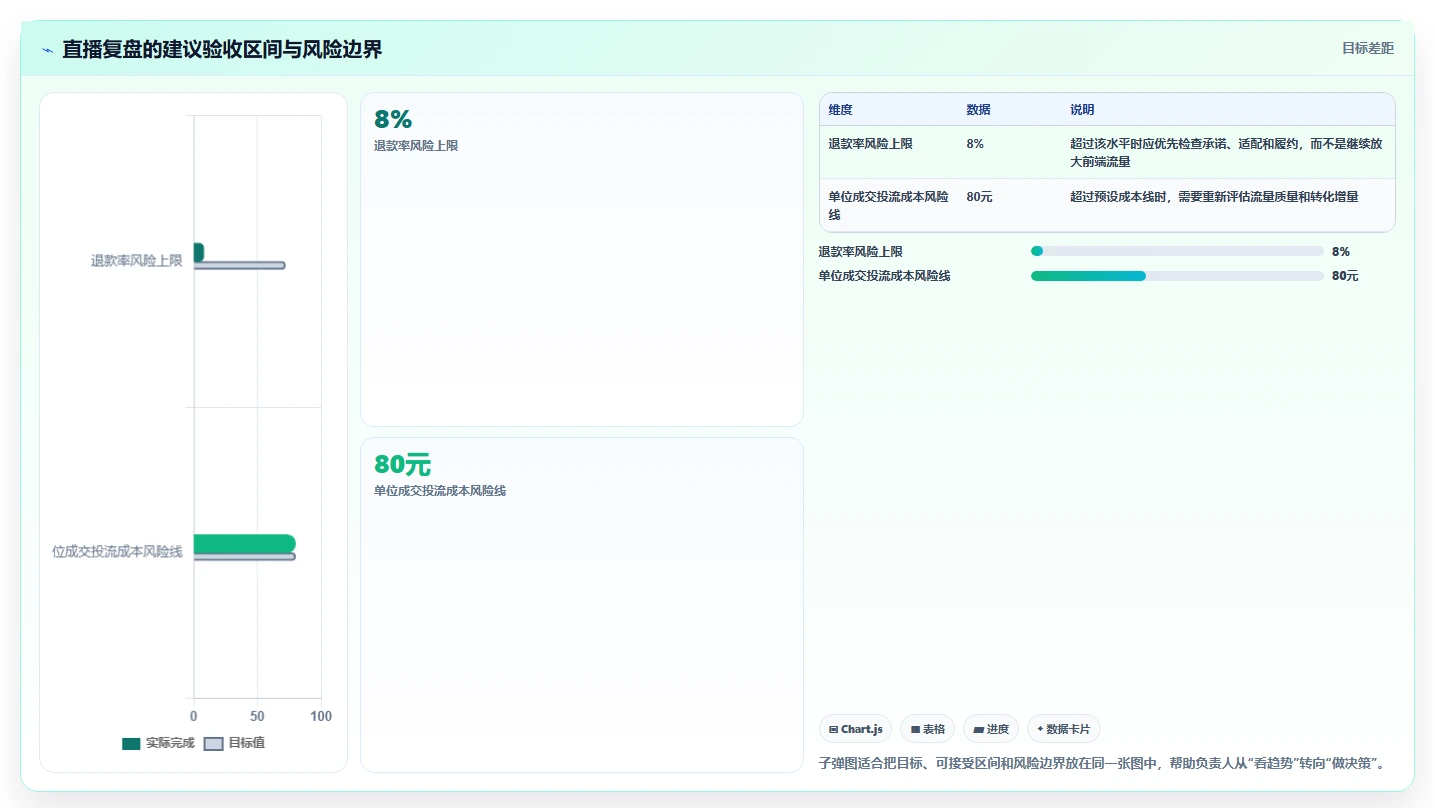Screen dimensions: 1435x808
Task: Click the 维度 column header
Action: coord(840,110)
